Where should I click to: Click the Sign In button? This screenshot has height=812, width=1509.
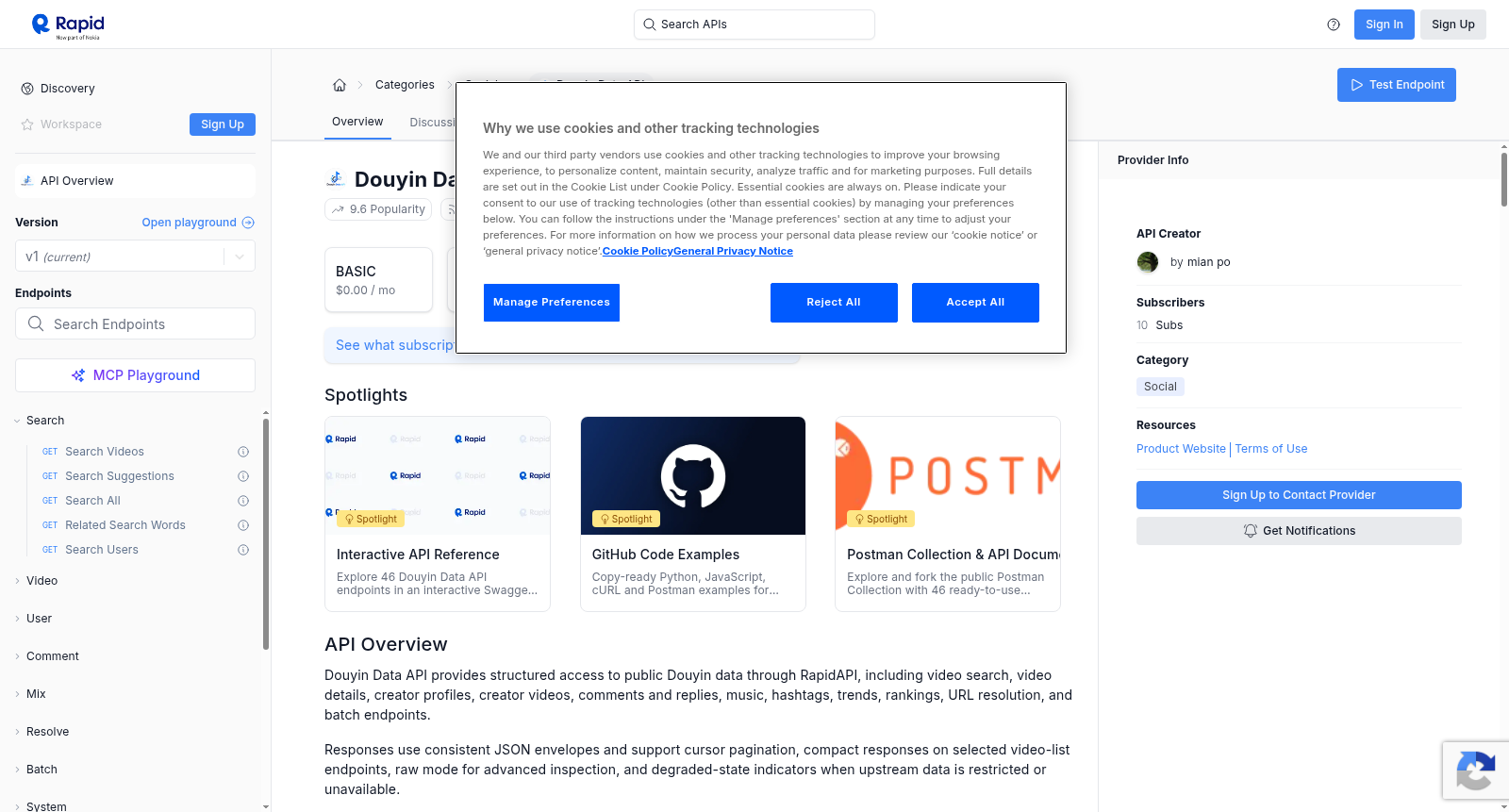pos(1384,25)
